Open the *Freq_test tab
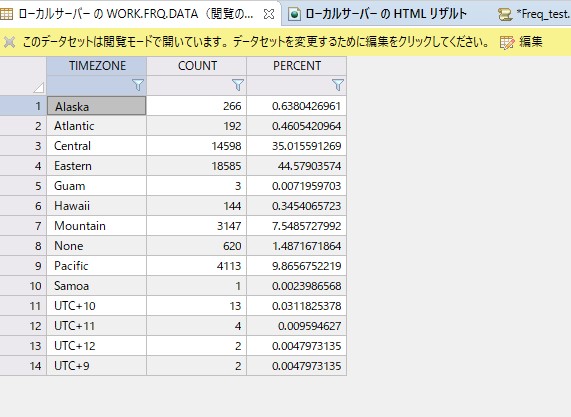The image size is (571, 417). point(534,14)
